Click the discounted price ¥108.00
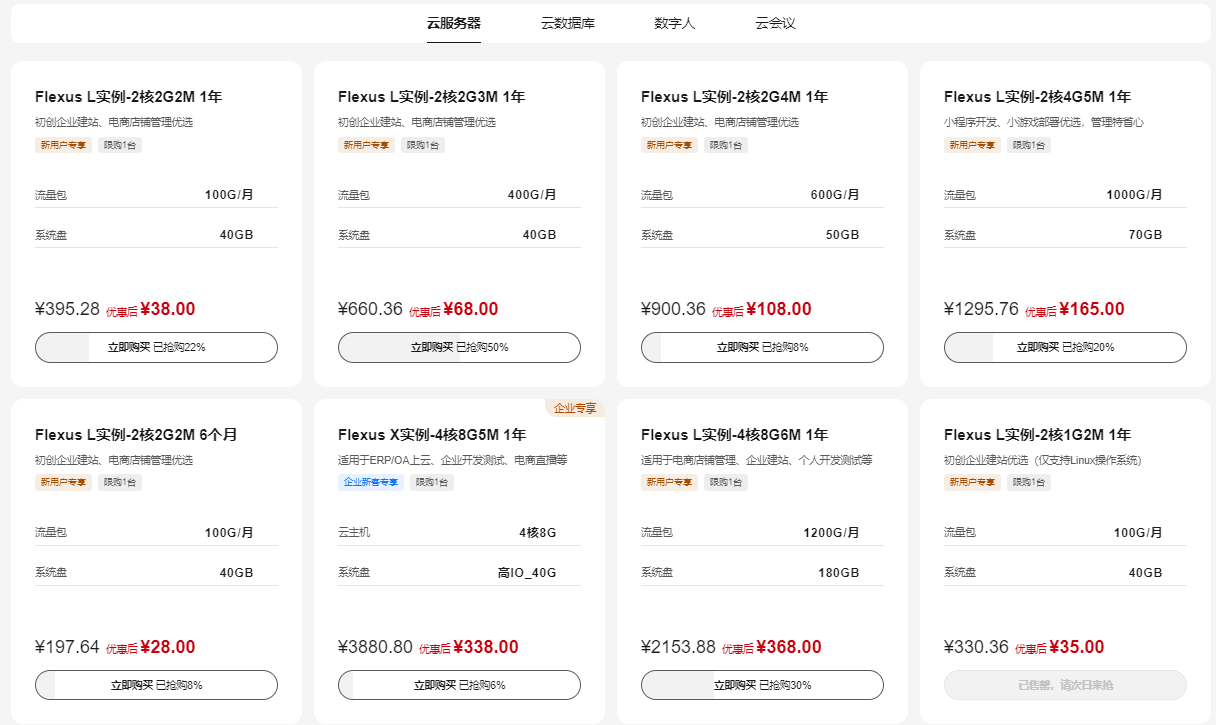Screen dimensions: 1216x725 pos(779,309)
